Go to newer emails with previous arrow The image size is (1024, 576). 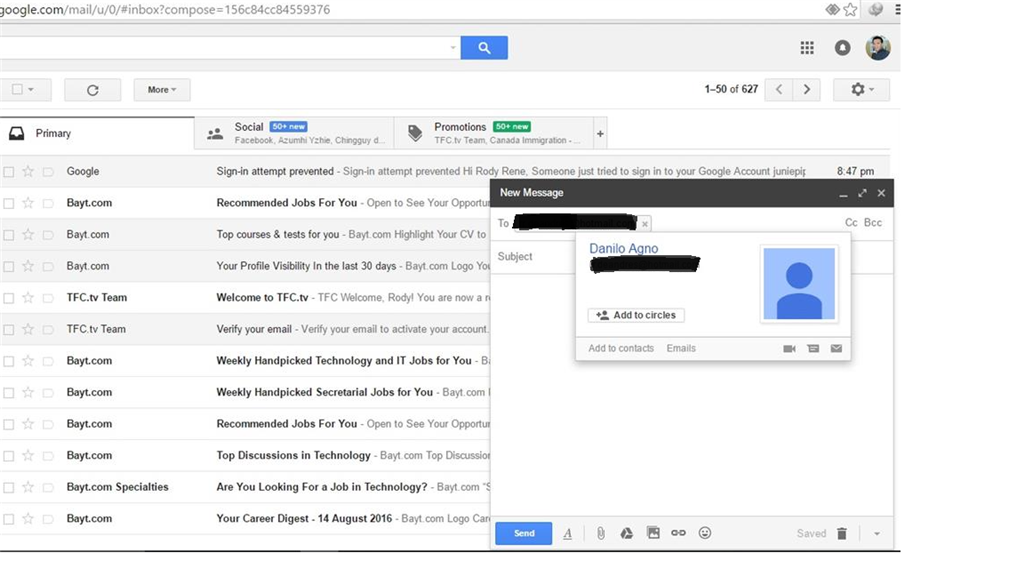779,89
